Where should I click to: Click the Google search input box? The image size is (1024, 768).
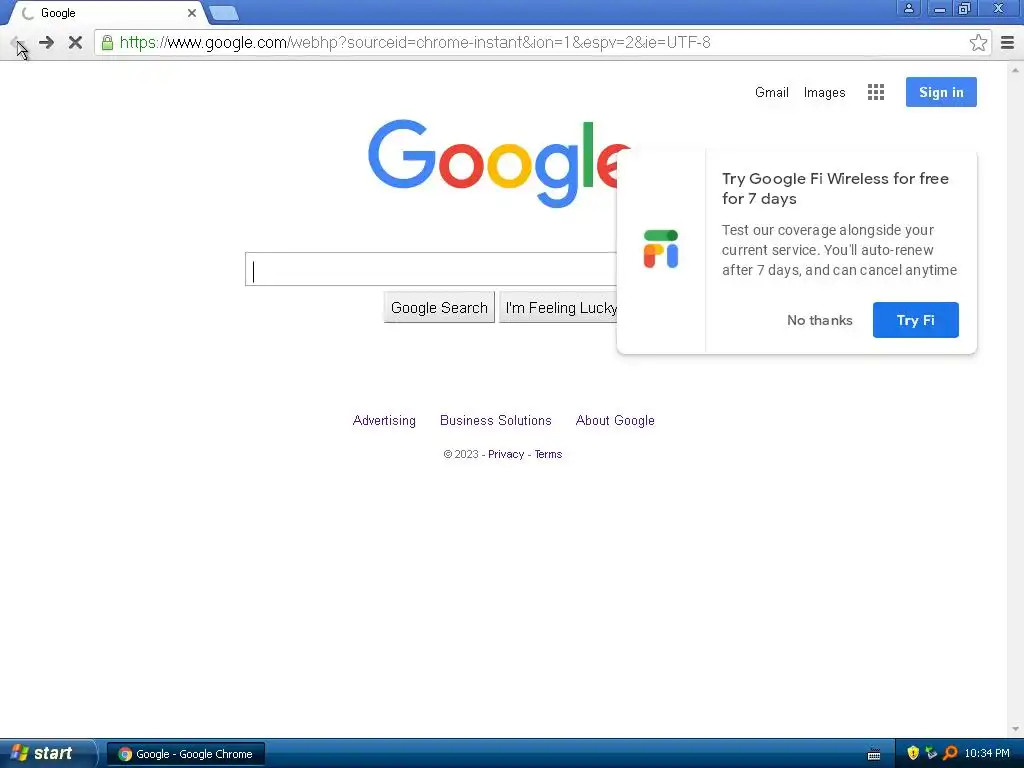click(x=431, y=269)
